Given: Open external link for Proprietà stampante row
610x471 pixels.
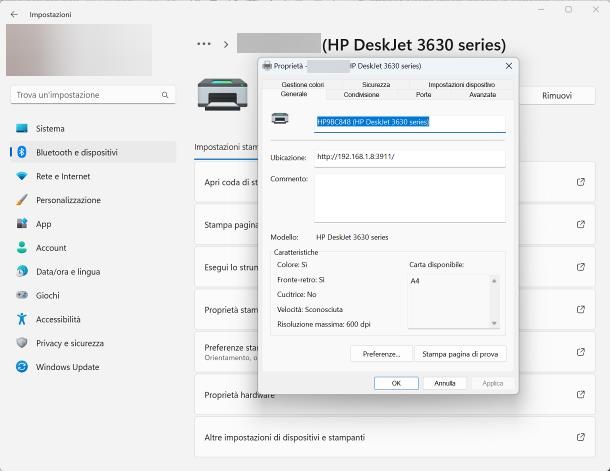Looking at the screenshot, I should coord(580,309).
